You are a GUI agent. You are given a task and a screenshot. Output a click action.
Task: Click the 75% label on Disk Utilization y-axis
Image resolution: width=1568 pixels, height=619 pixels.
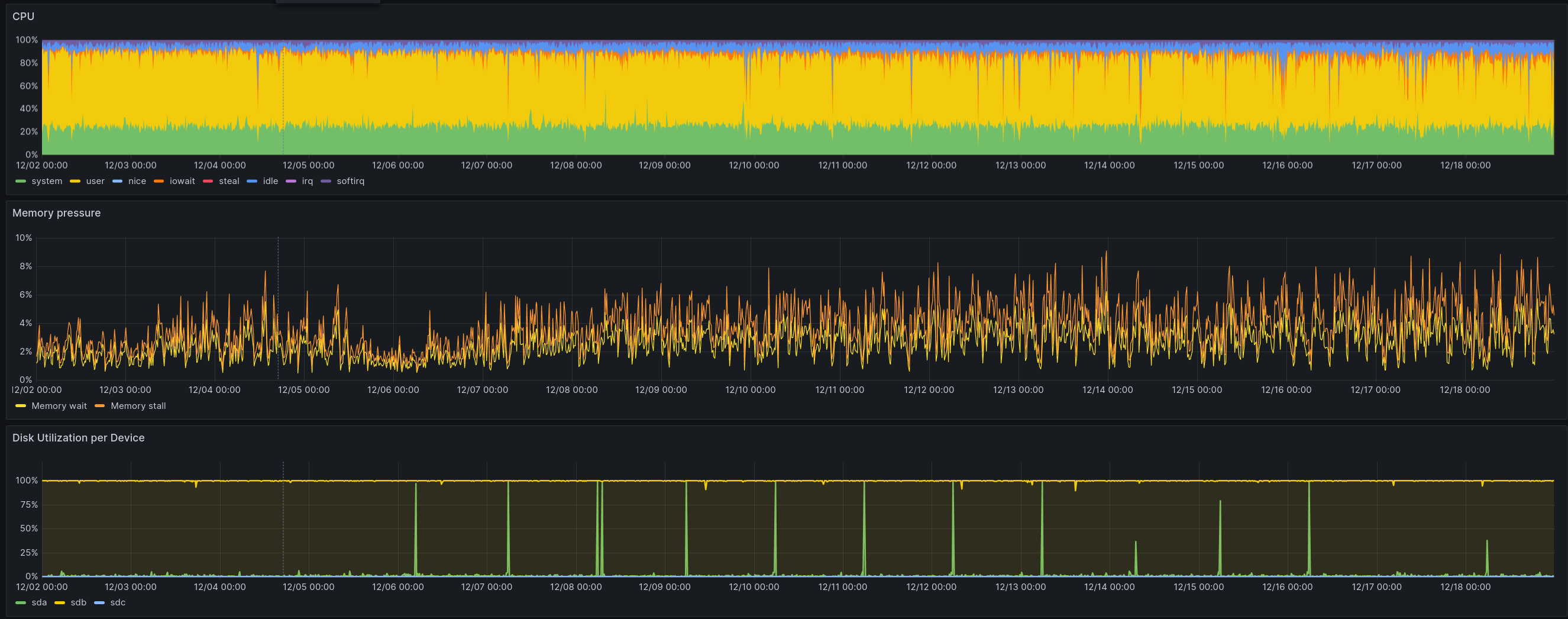point(29,504)
